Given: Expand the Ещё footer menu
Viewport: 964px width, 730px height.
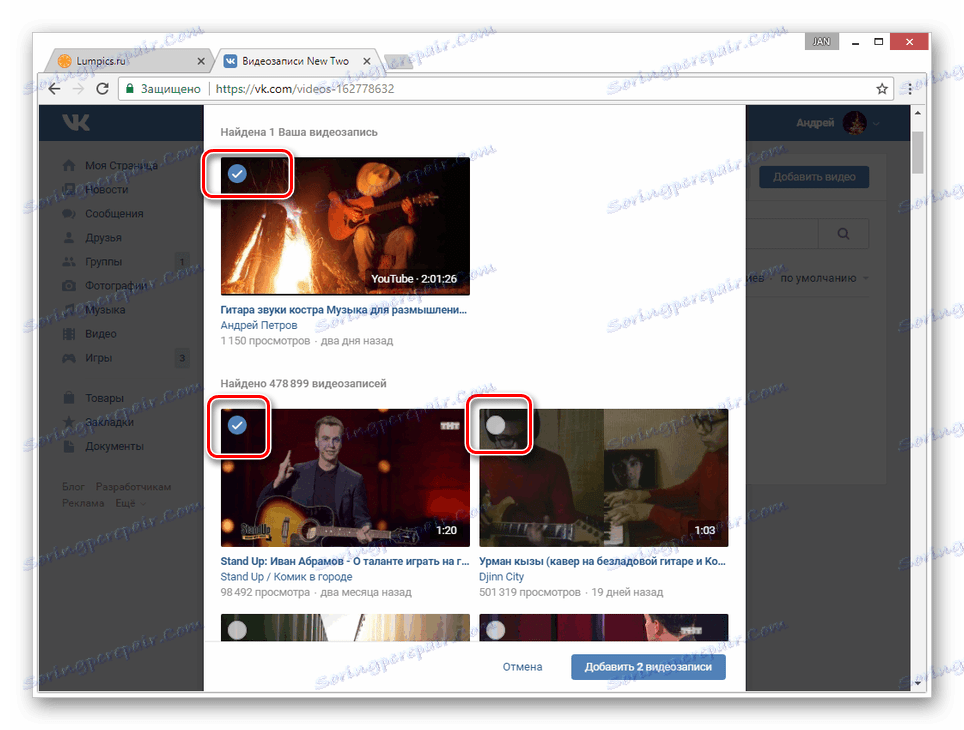Looking at the screenshot, I should [x=131, y=503].
